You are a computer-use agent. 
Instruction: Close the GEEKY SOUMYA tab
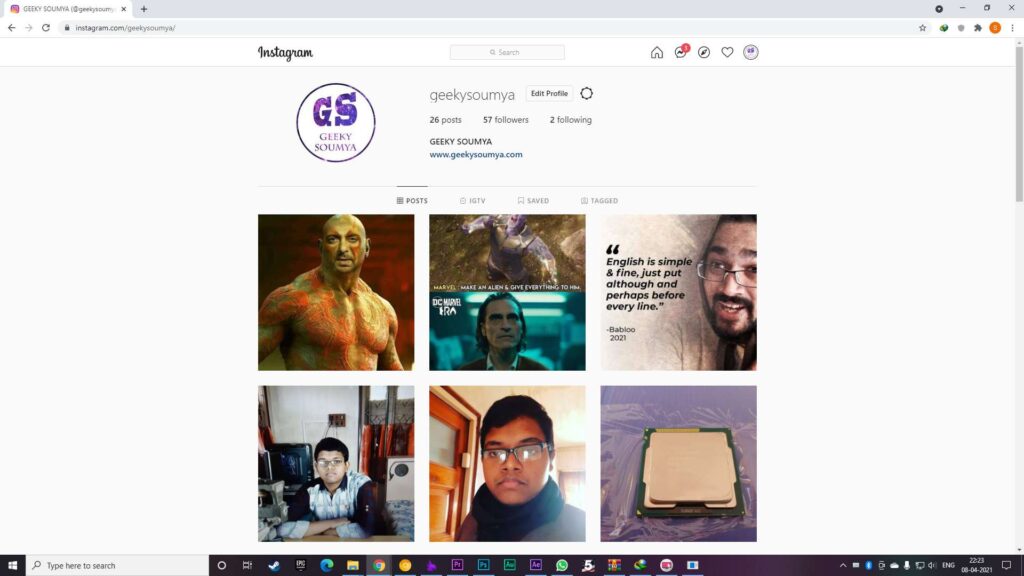123,9
